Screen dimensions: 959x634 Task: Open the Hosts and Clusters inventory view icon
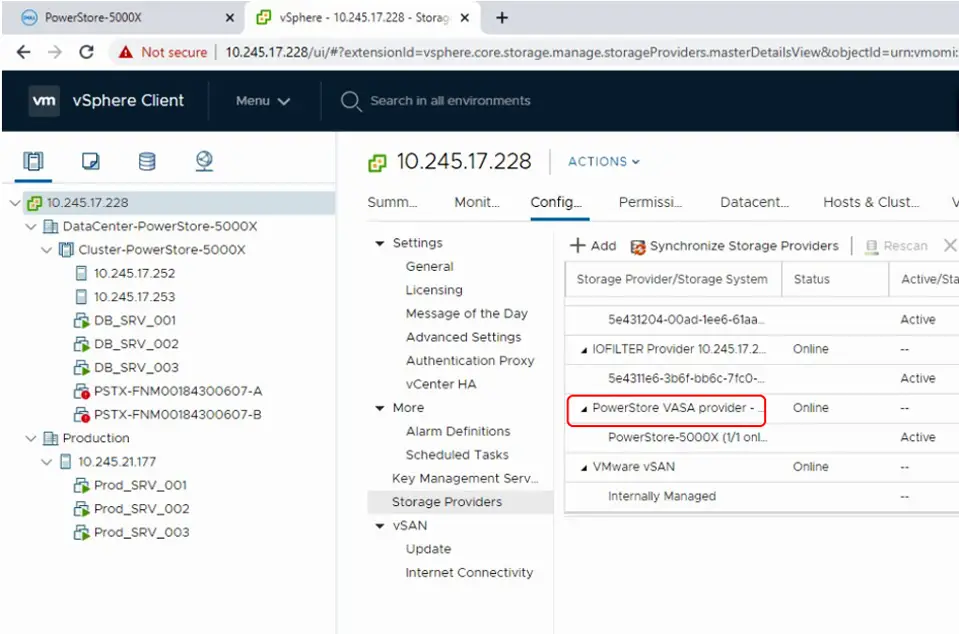33,161
